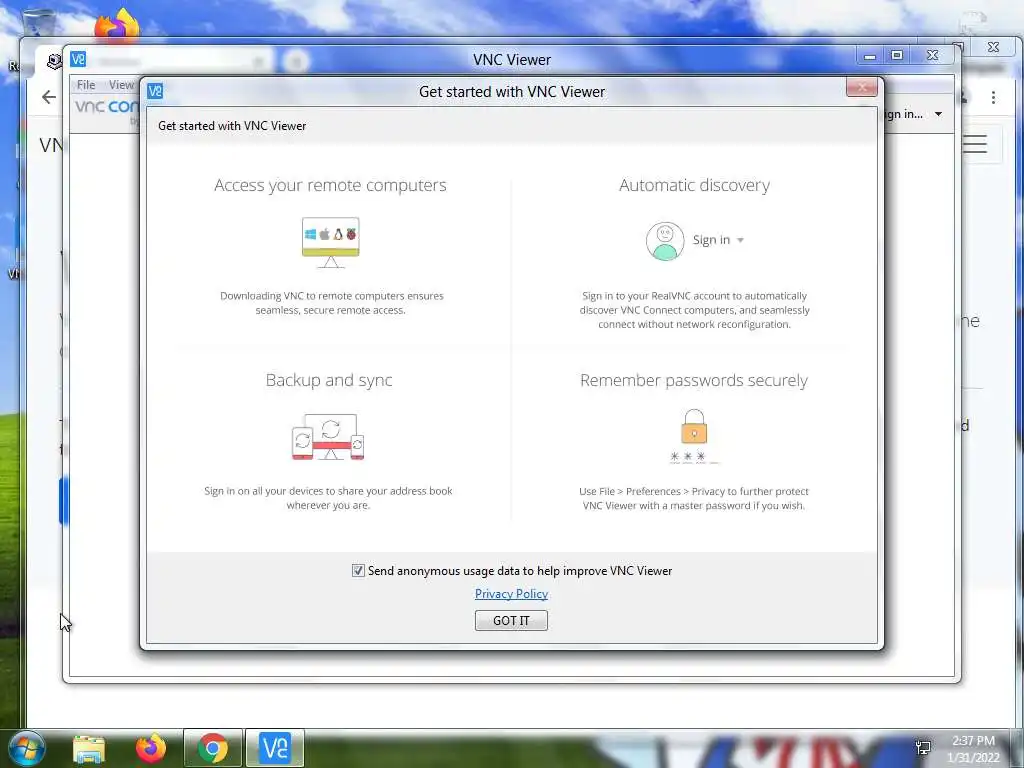Open the Privacy Policy link
The width and height of the screenshot is (1024, 768).
tap(511, 594)
